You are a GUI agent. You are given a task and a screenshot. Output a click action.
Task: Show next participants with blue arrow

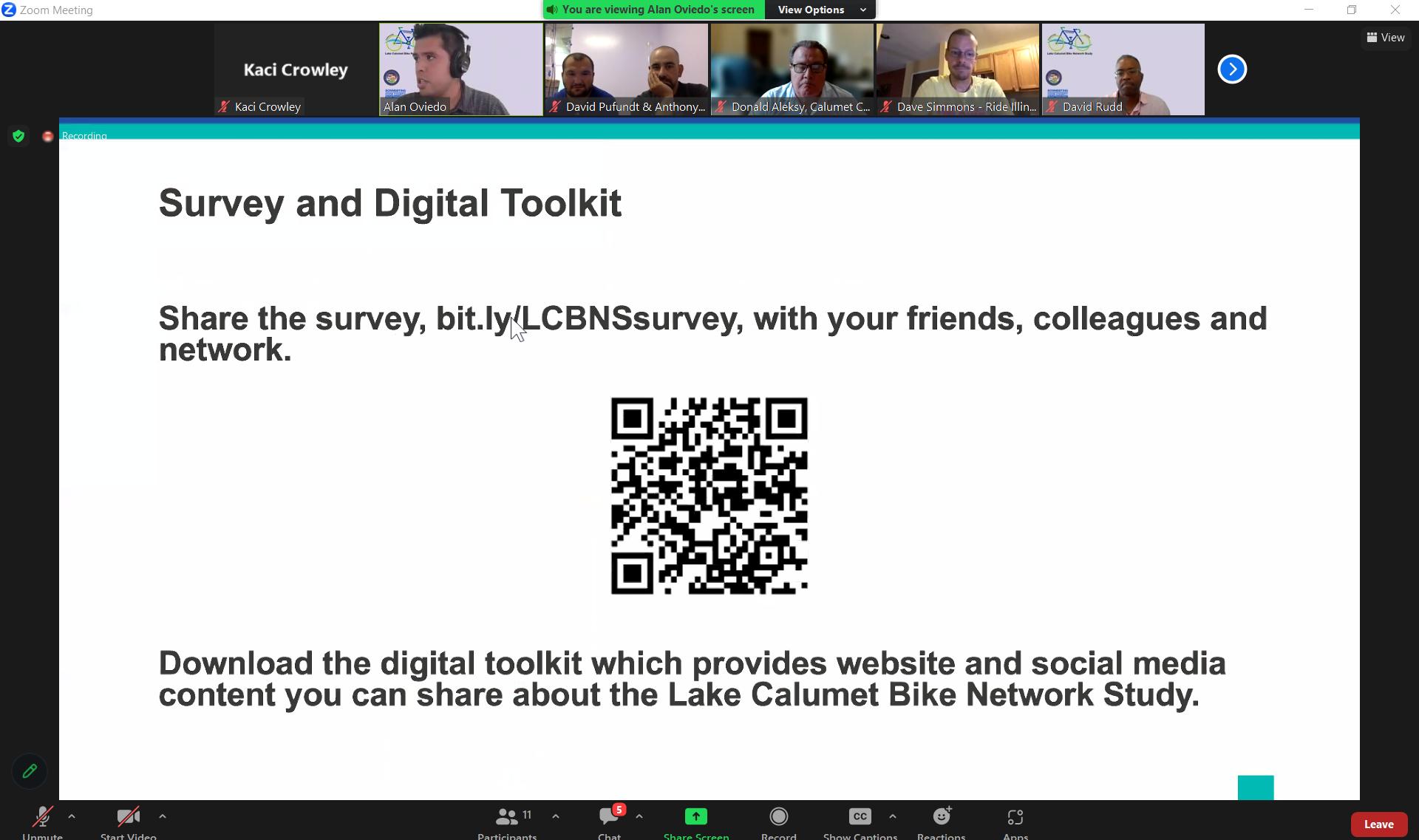[1231, 69]
